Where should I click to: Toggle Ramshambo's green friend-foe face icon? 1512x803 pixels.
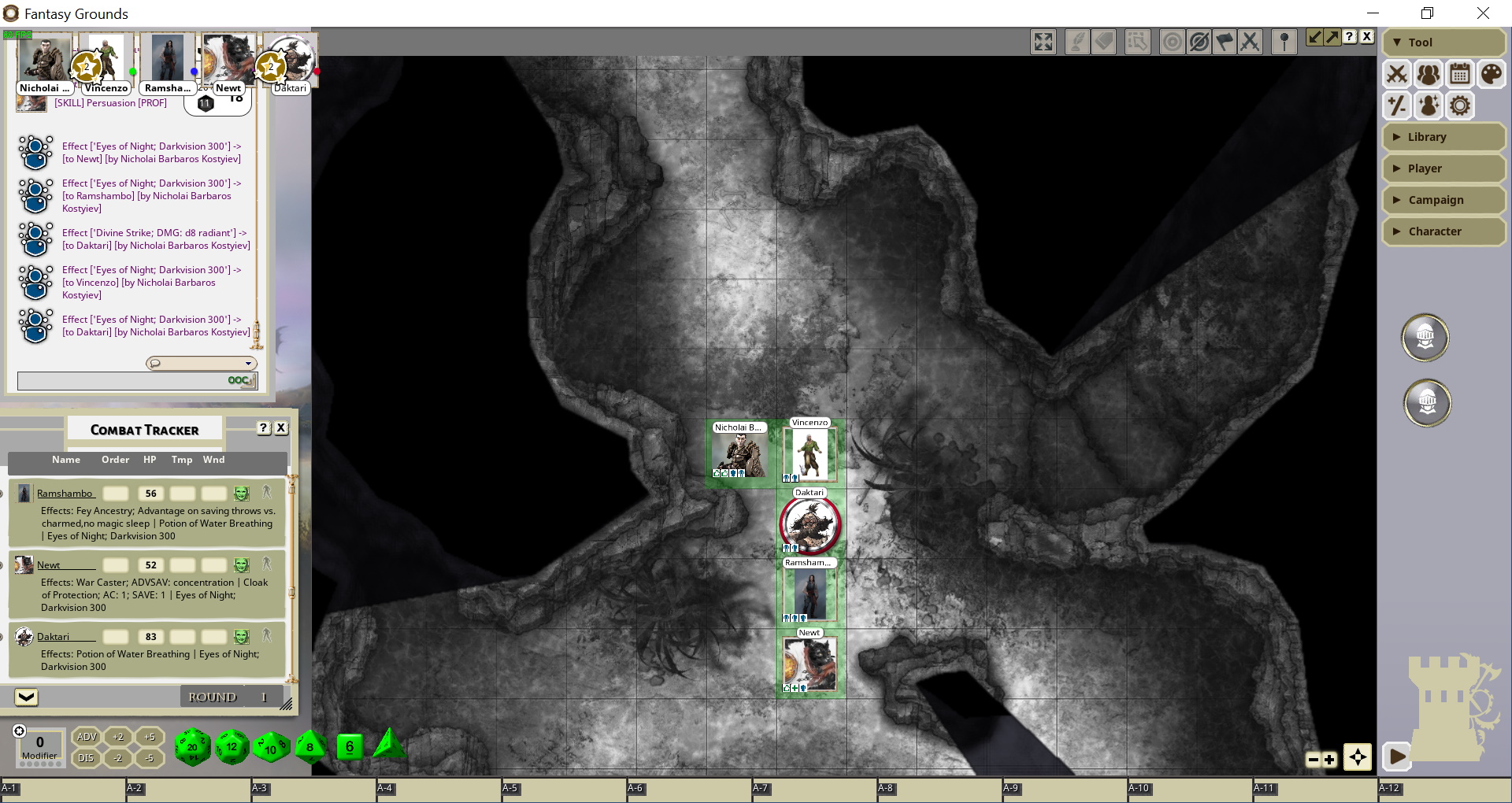[x=242, y=494]
